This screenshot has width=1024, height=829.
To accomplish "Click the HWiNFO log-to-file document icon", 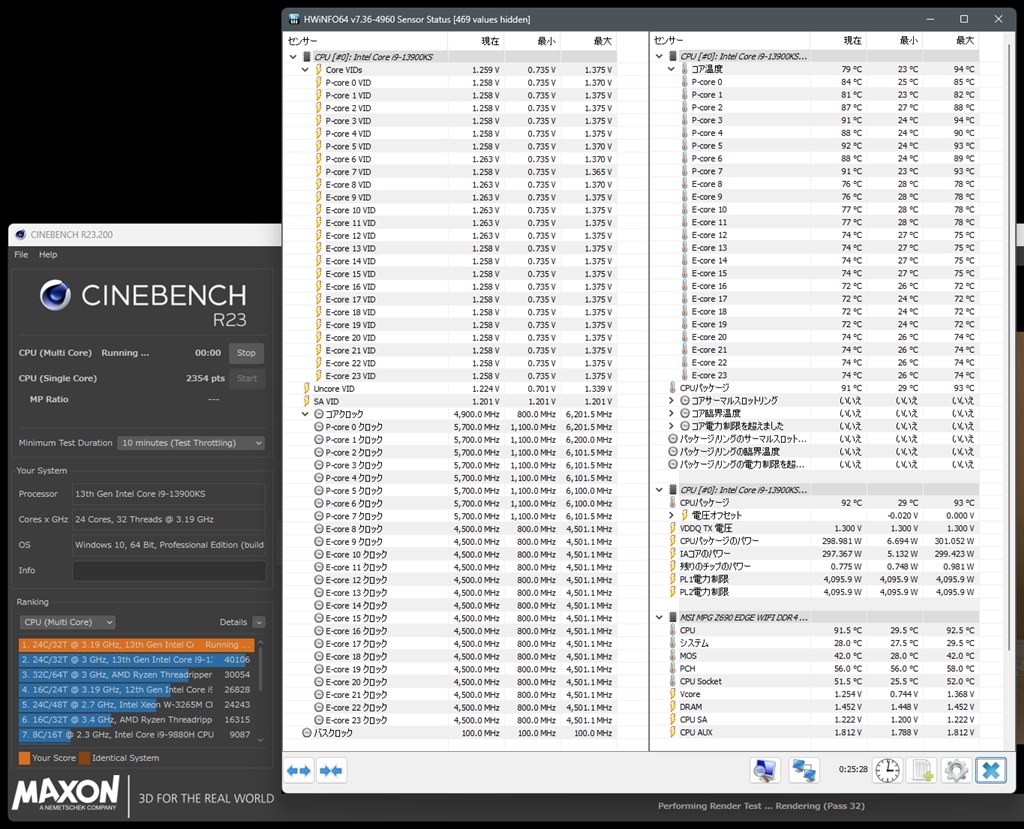I will pos(923,771).
